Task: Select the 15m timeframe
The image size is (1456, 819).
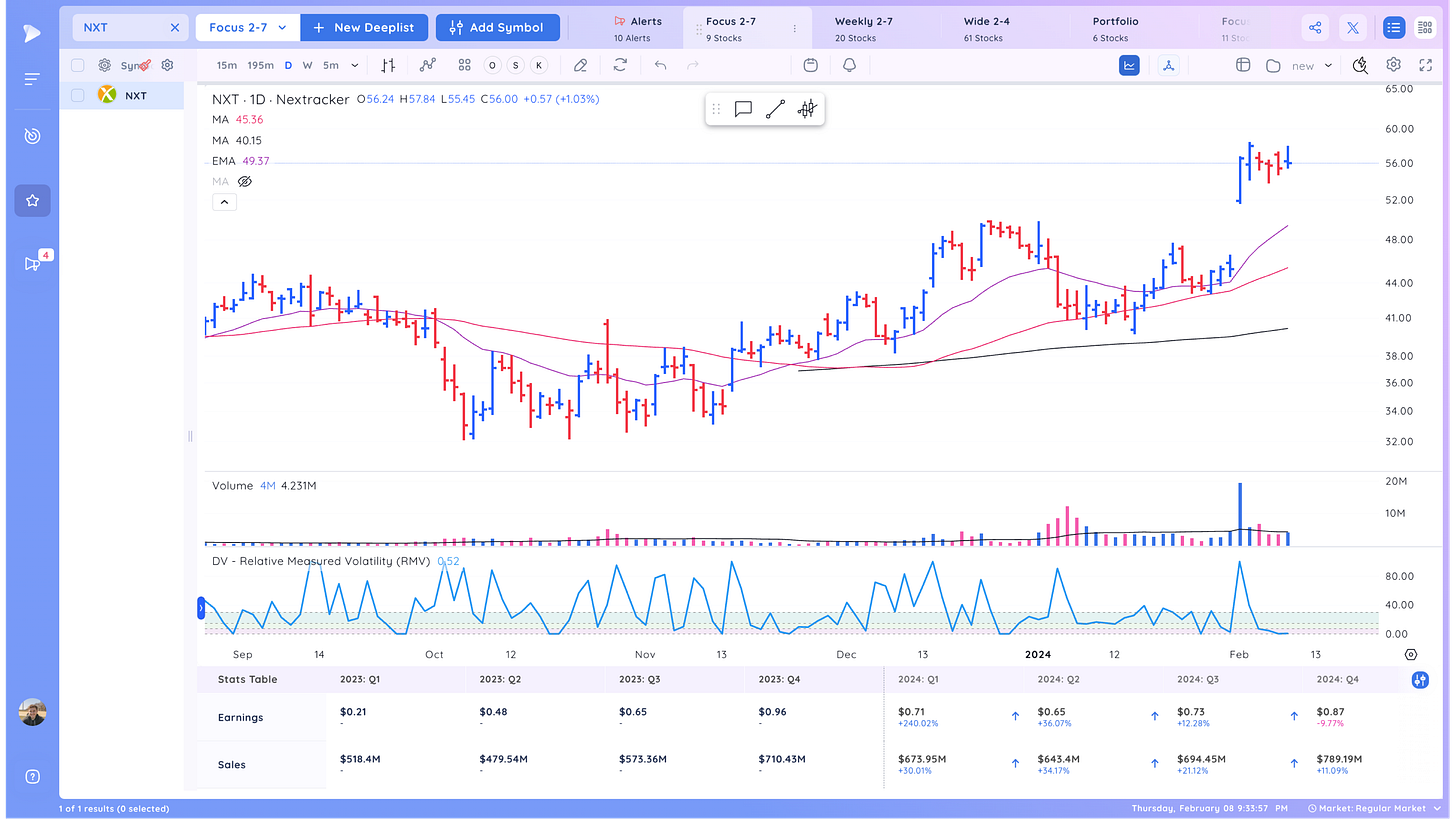Action: [x=227, y=65]
